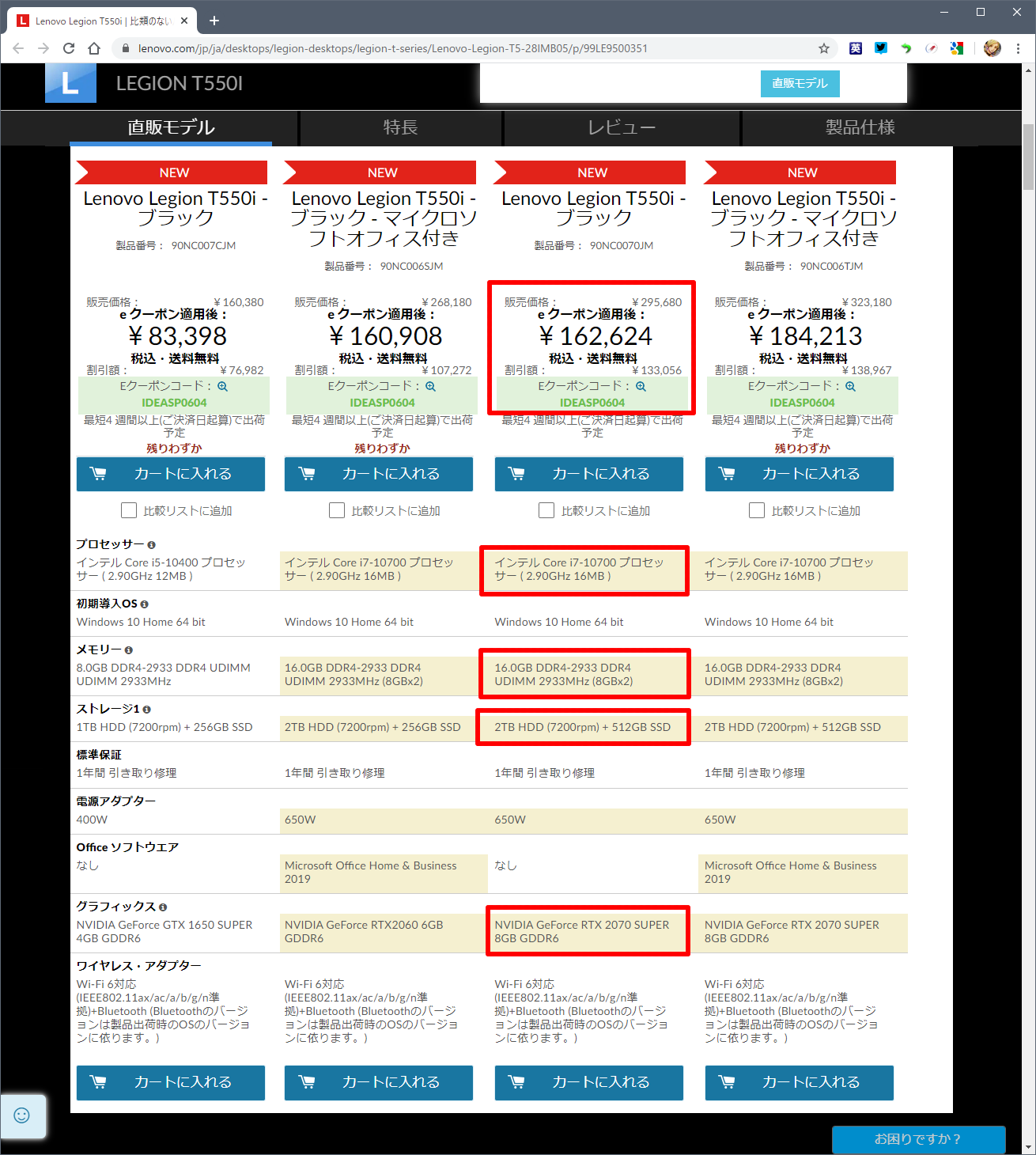Click the lower カートに入れる button in the third column
The image size is (1036, 1155).
[x=589, y=1082]
